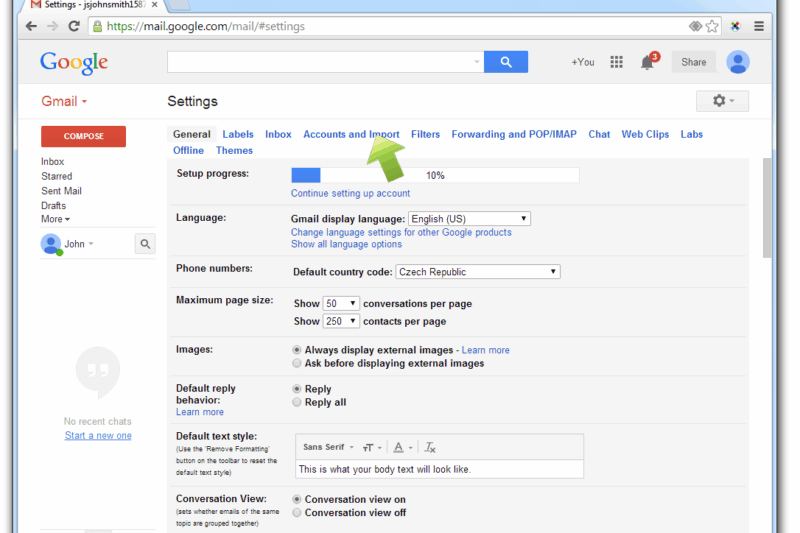Open the Chrome hamburger menu
This screenshot has height=533, width=800.
[x=759, y=26]
